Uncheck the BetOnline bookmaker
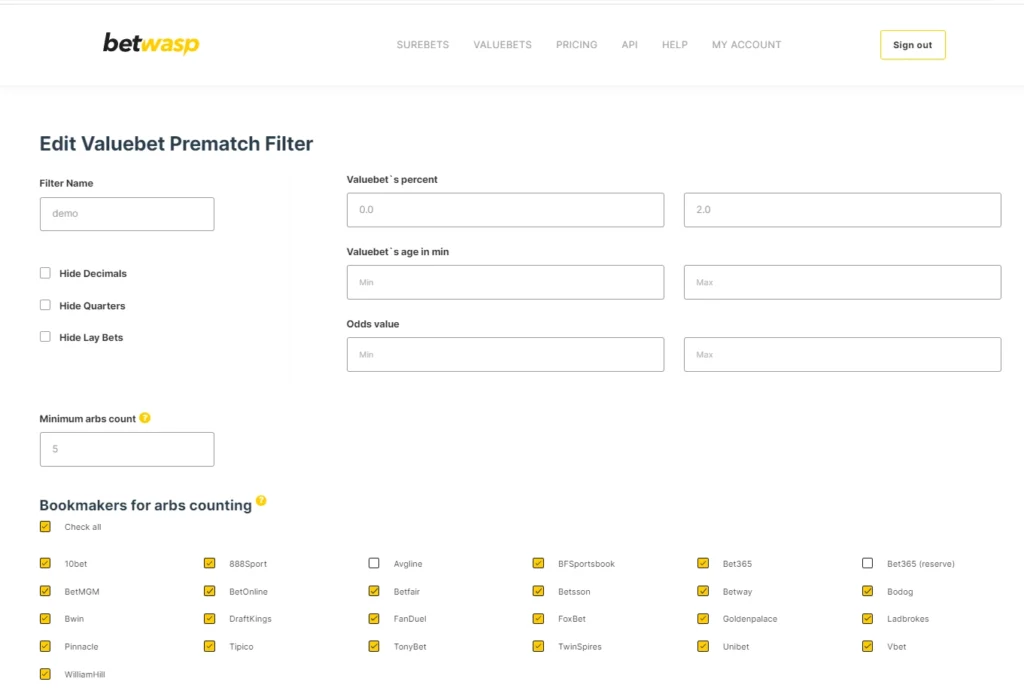 (x=210, y=591)
